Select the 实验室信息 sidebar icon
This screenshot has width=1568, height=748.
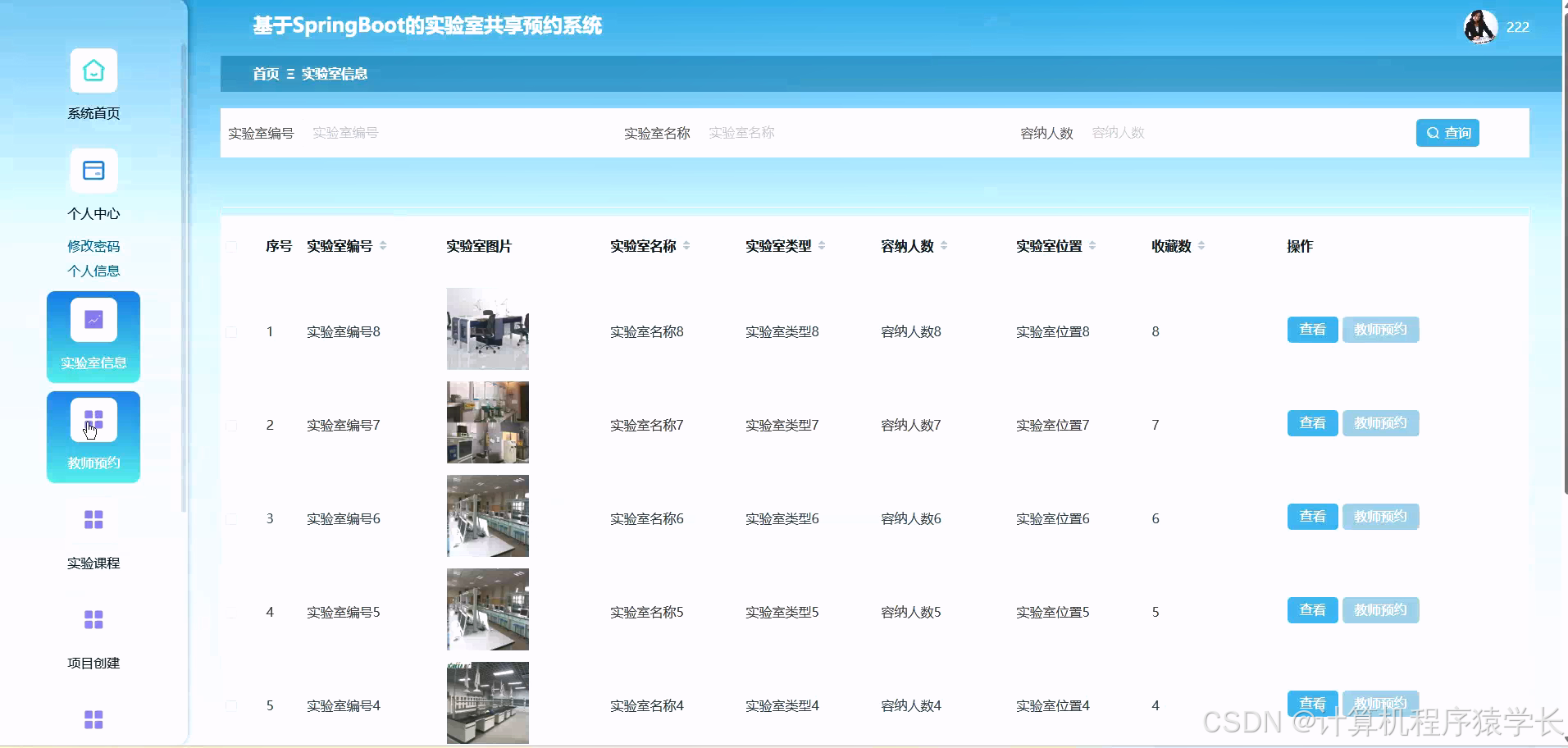pyautogui.click(x=93, y=319)
